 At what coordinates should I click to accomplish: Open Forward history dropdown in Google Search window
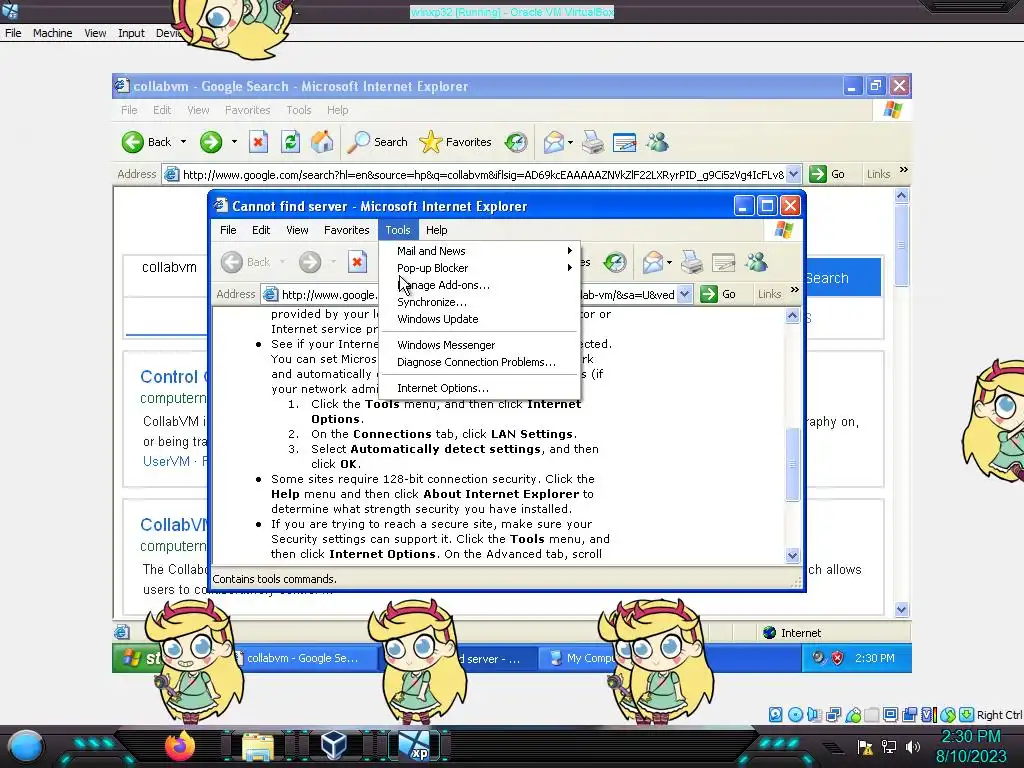pyautogui.click(x=234, y=142)
